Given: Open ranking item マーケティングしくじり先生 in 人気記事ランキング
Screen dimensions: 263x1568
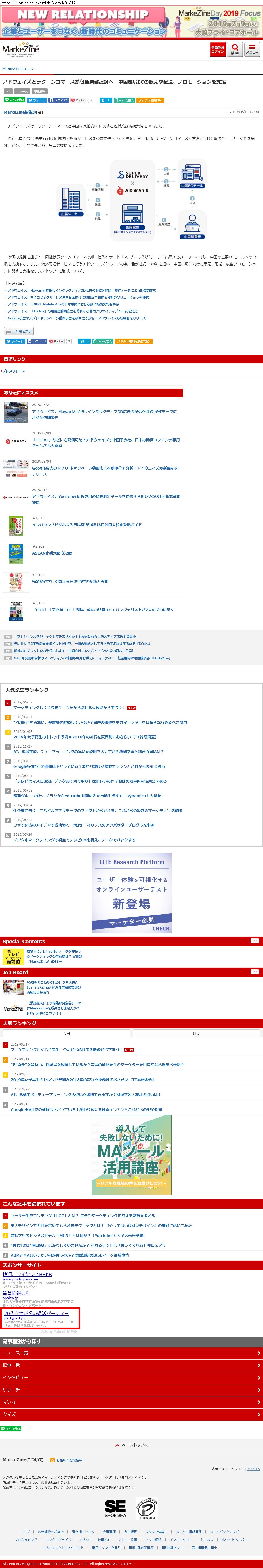Looking at the screenshot, I should (69, 708).
